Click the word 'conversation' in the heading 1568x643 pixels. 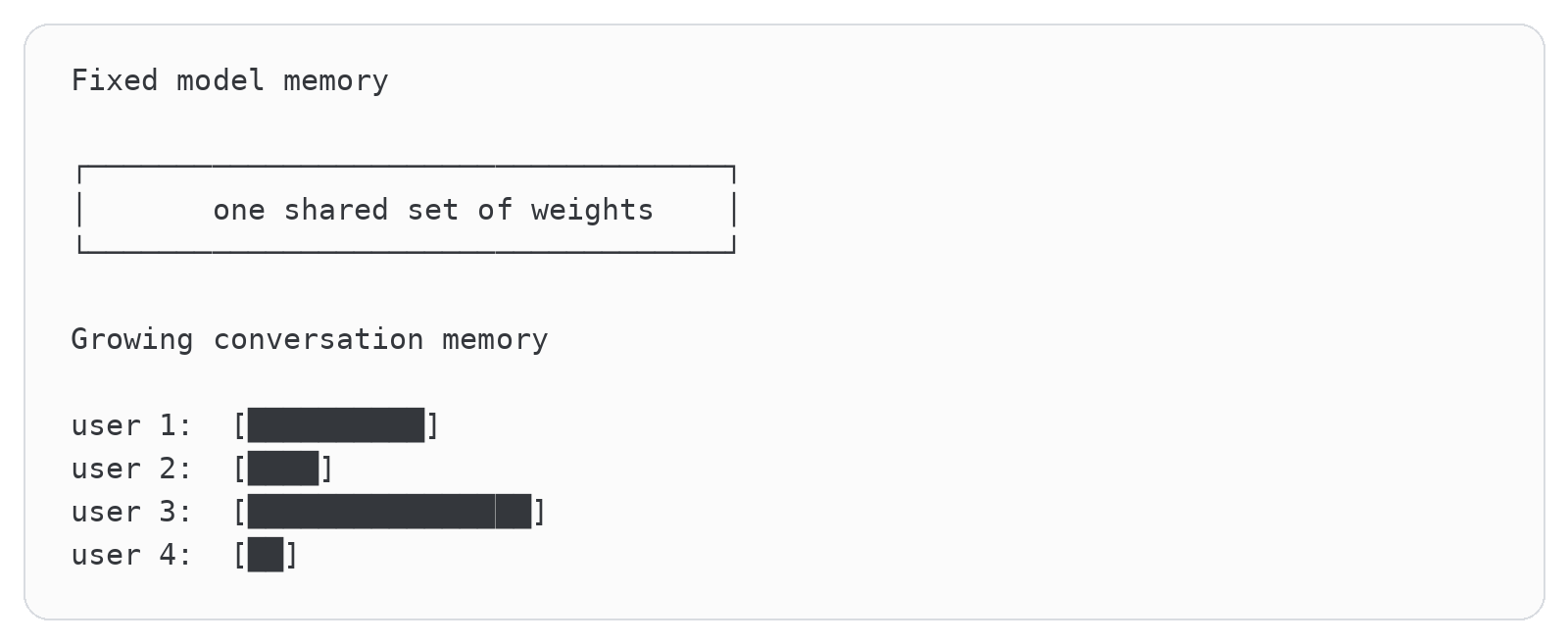318,339
